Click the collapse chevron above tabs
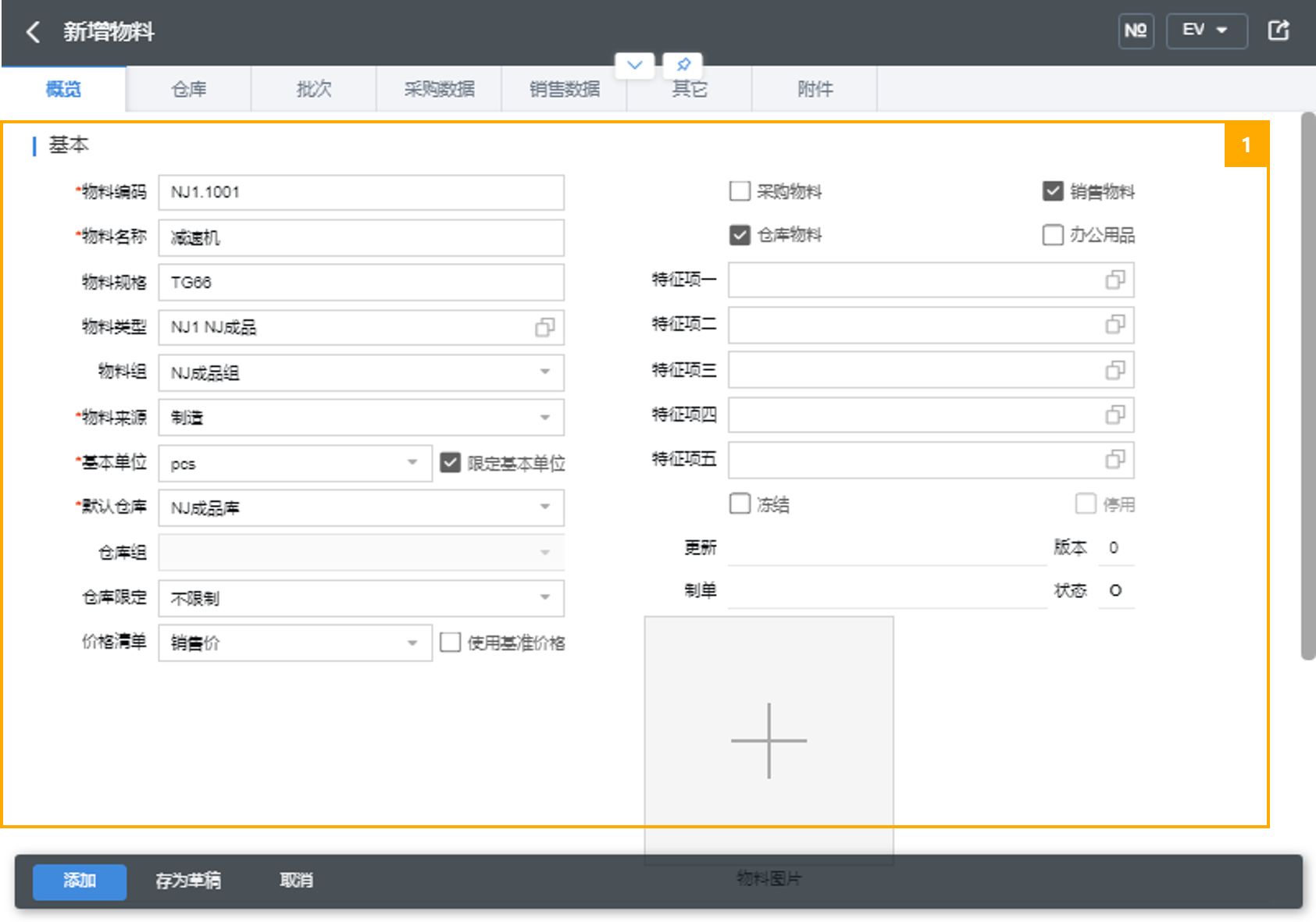The image size is (1316, 922). (x=635, y=65)
